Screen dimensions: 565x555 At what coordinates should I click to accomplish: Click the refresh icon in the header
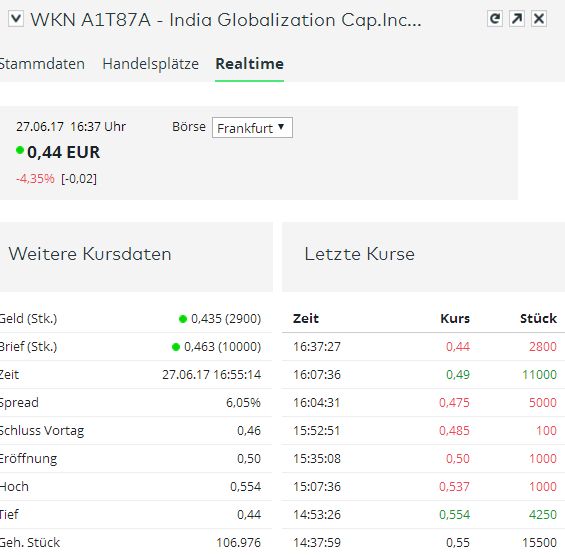(495, 19)
